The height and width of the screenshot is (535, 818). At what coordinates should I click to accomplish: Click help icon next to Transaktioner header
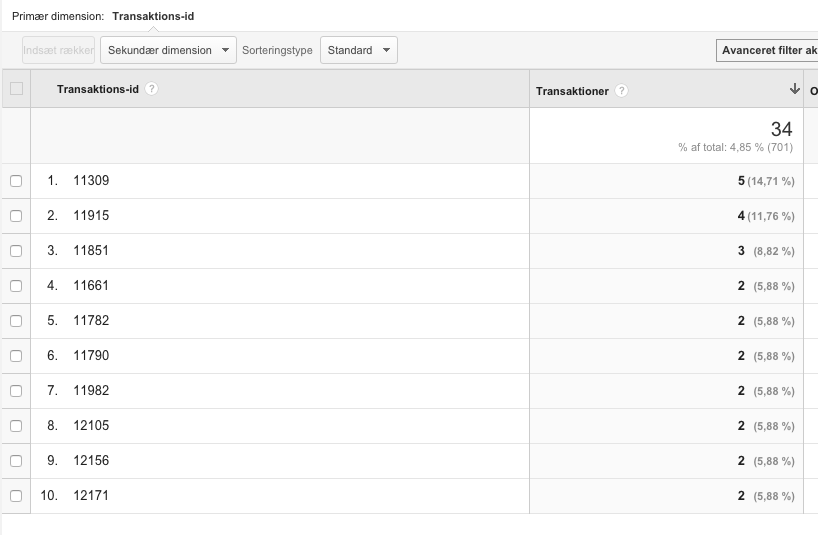pyautogui.click(x=622, y=91)
